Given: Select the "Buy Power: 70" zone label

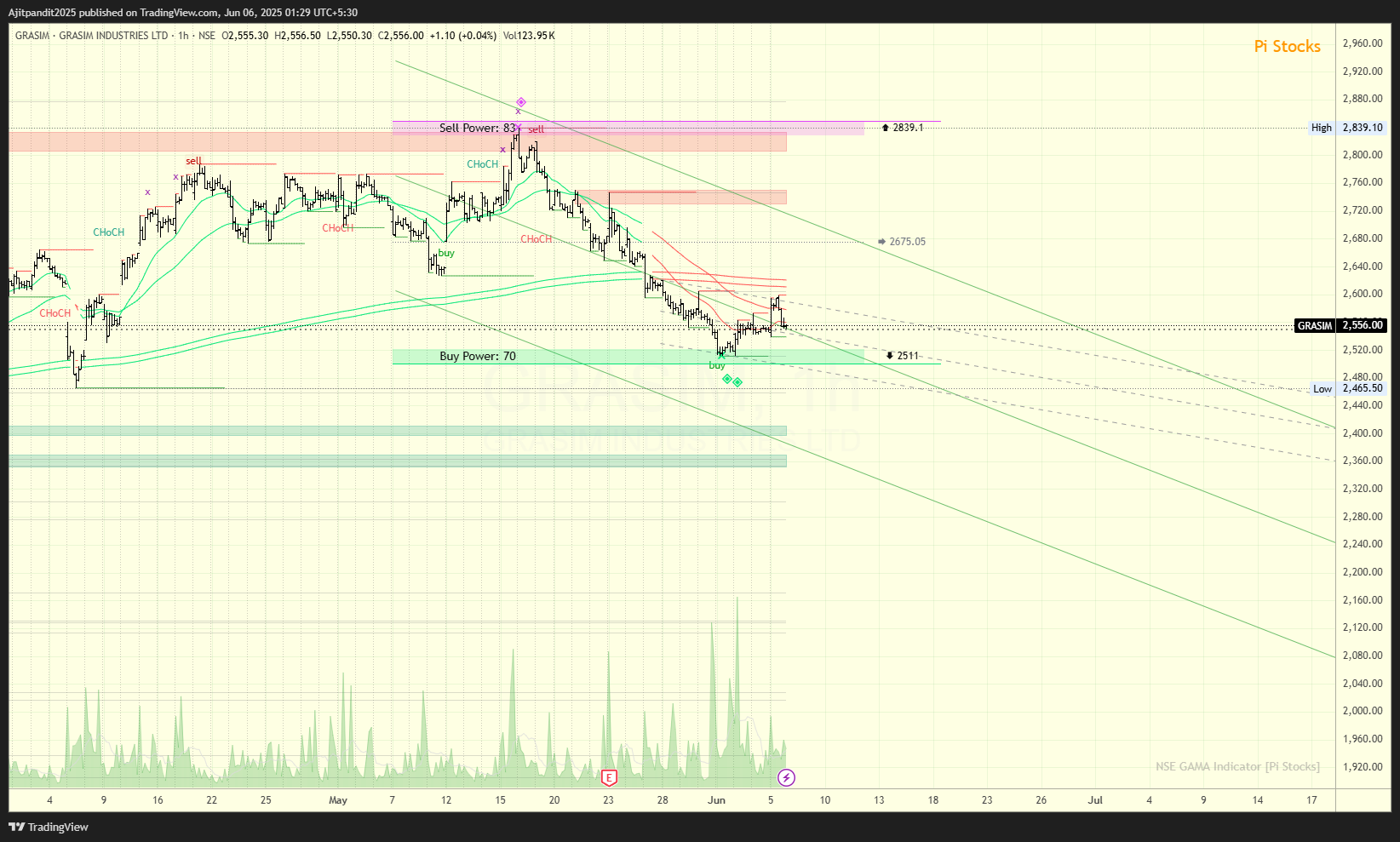Looking at the screenshot, I should point(478,356).
